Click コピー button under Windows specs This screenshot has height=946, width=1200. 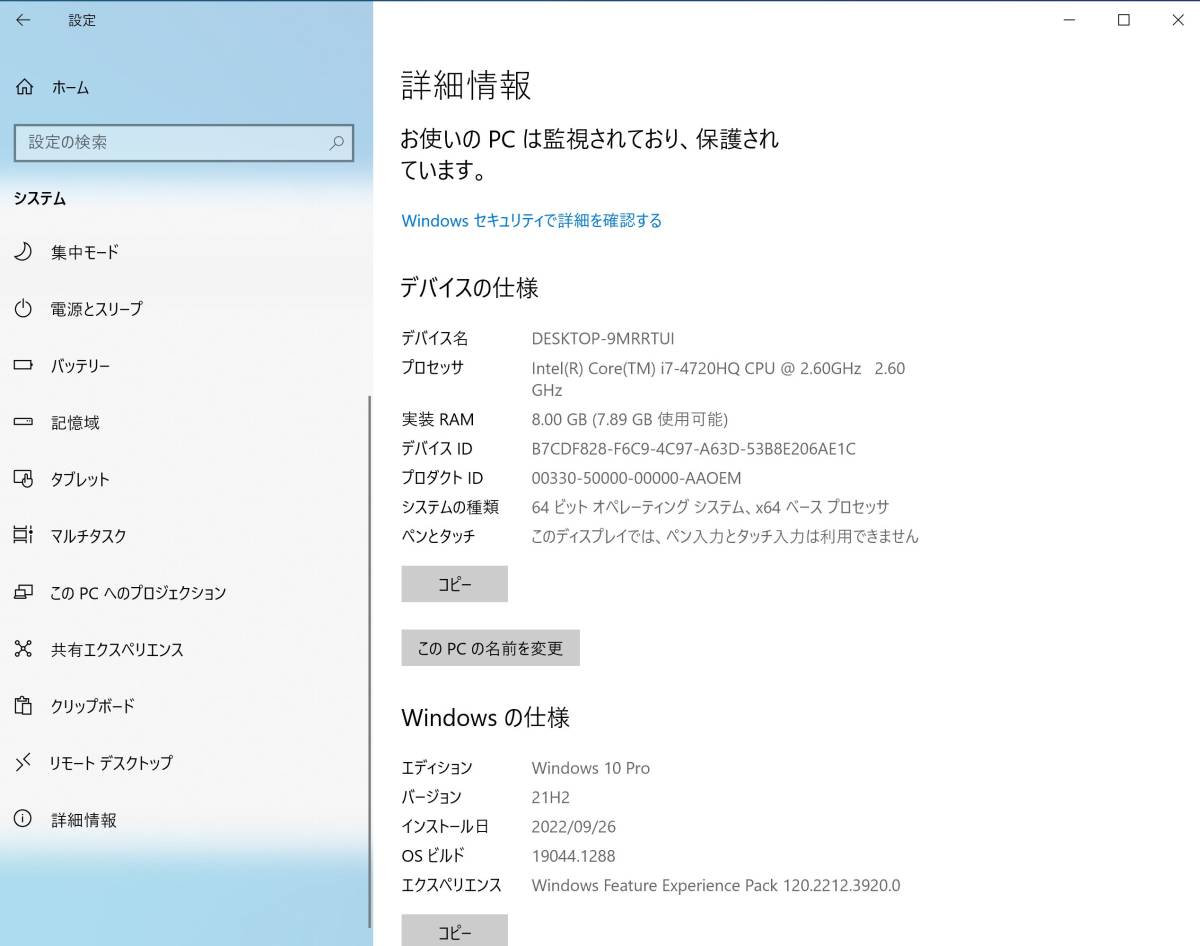tap(455, 931)
